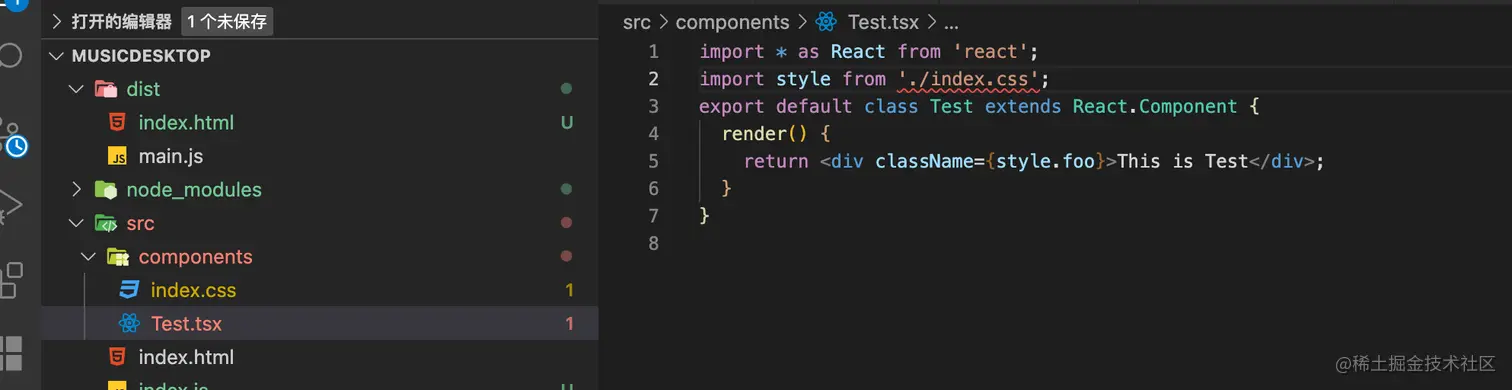Click the React icon next to Test.tsx in explorer
The image size is (1512, 390).
pos(129,324)
